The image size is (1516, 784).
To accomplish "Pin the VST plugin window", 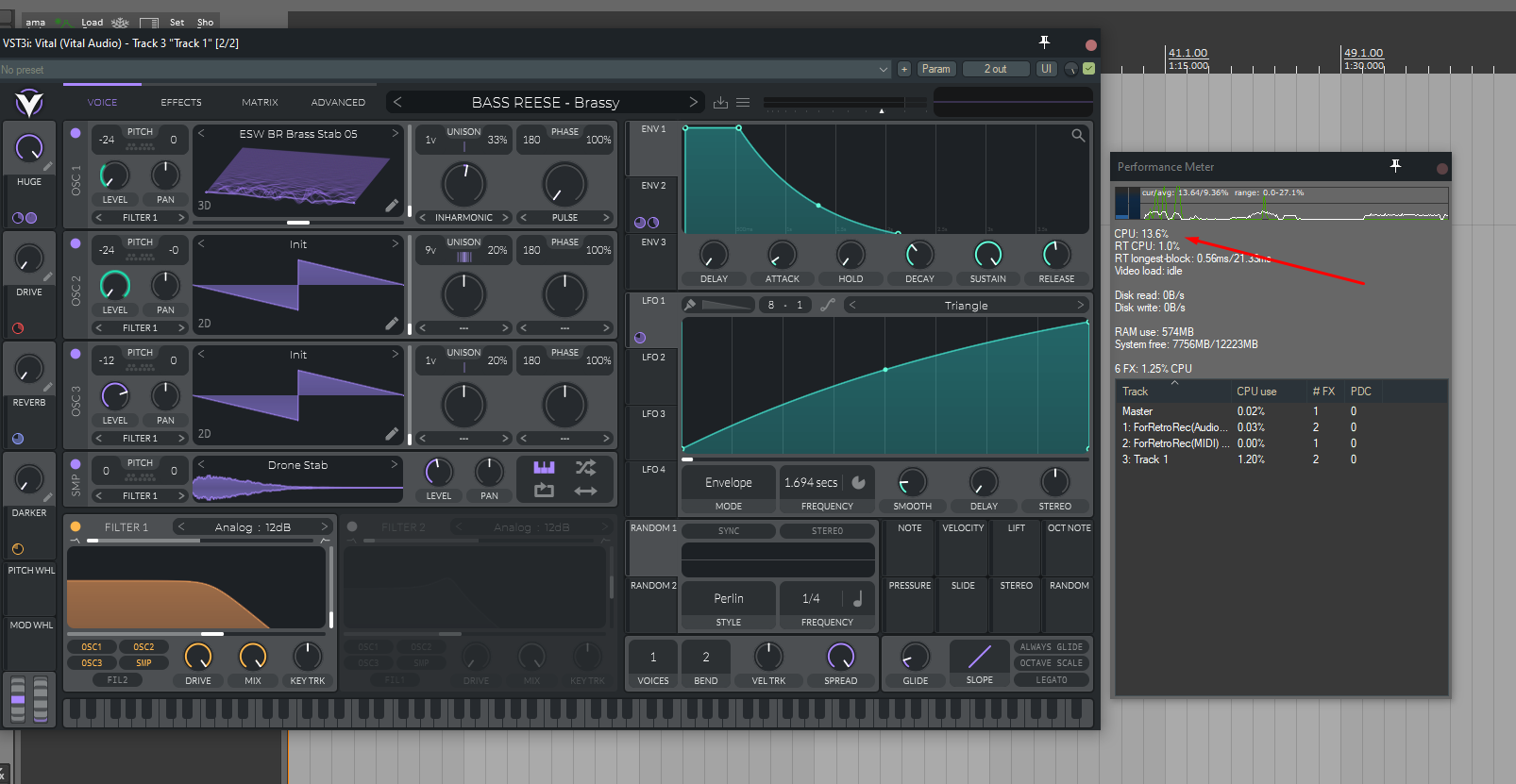I will coord(1044,42).
